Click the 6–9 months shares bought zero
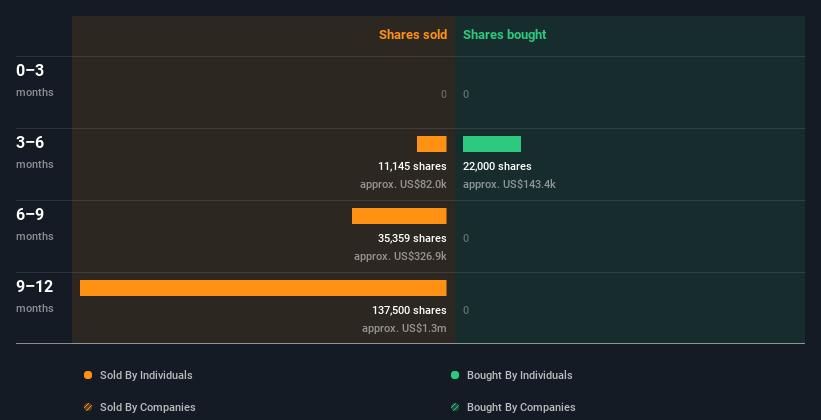 (x=466, y=238)
